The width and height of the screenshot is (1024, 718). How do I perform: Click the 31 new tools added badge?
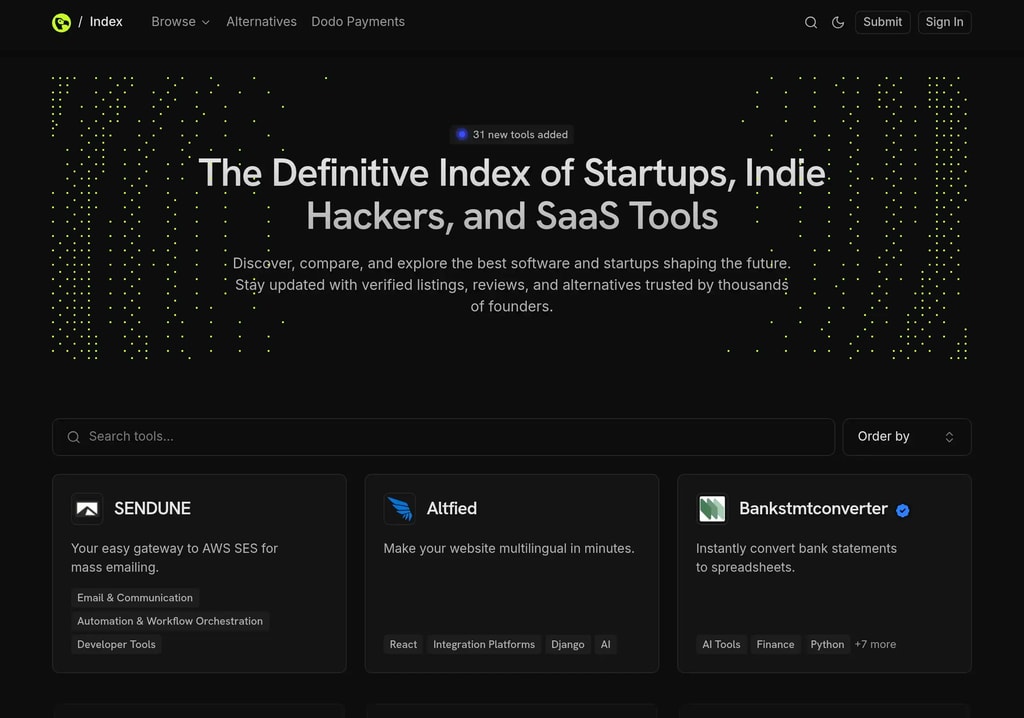tap(511, 134)
